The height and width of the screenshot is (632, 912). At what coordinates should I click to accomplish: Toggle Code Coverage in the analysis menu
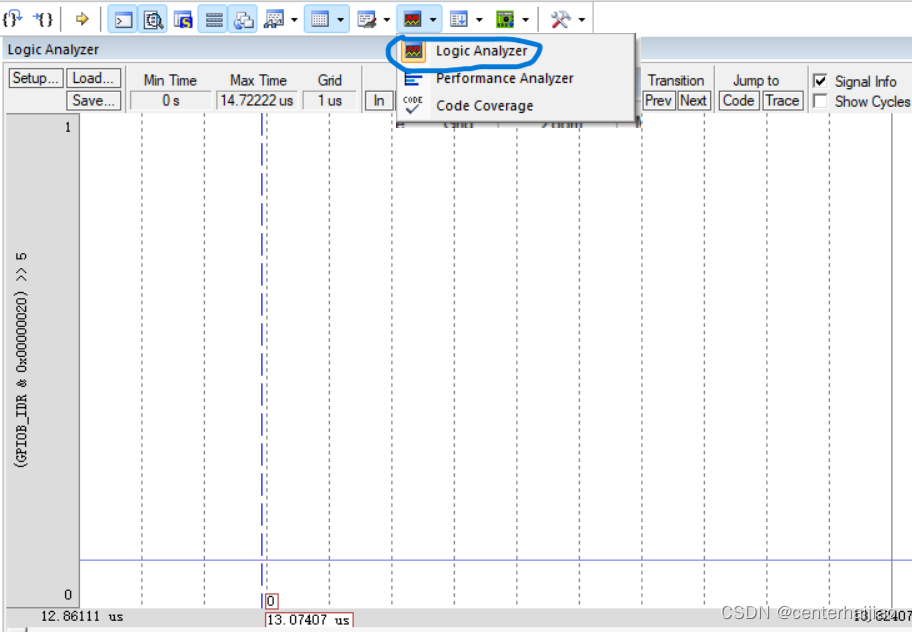pos(484,105)
